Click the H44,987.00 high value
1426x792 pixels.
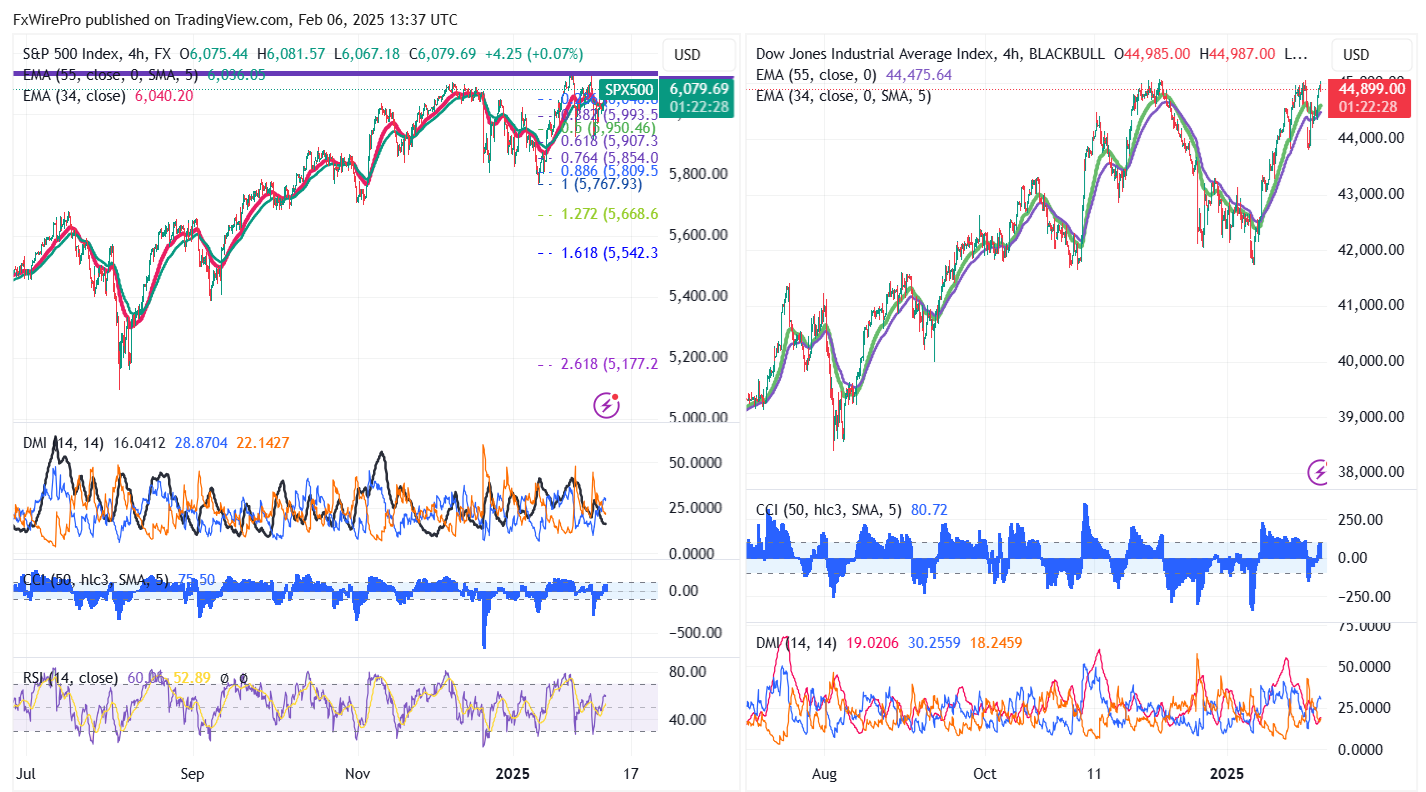click(1237, 54)
